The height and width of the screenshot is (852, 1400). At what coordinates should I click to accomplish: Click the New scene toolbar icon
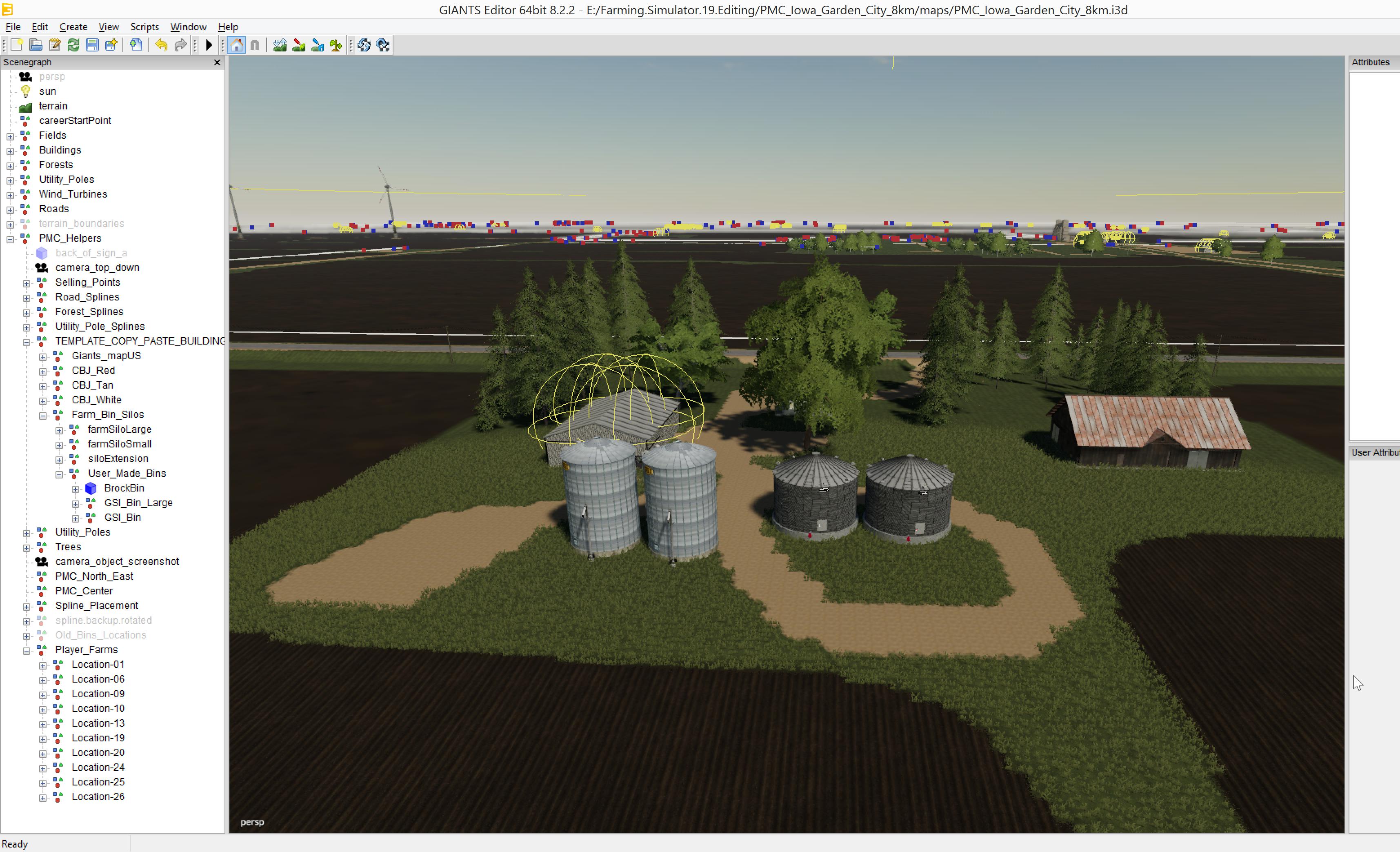pyautogui.click(x=17, y=45)
